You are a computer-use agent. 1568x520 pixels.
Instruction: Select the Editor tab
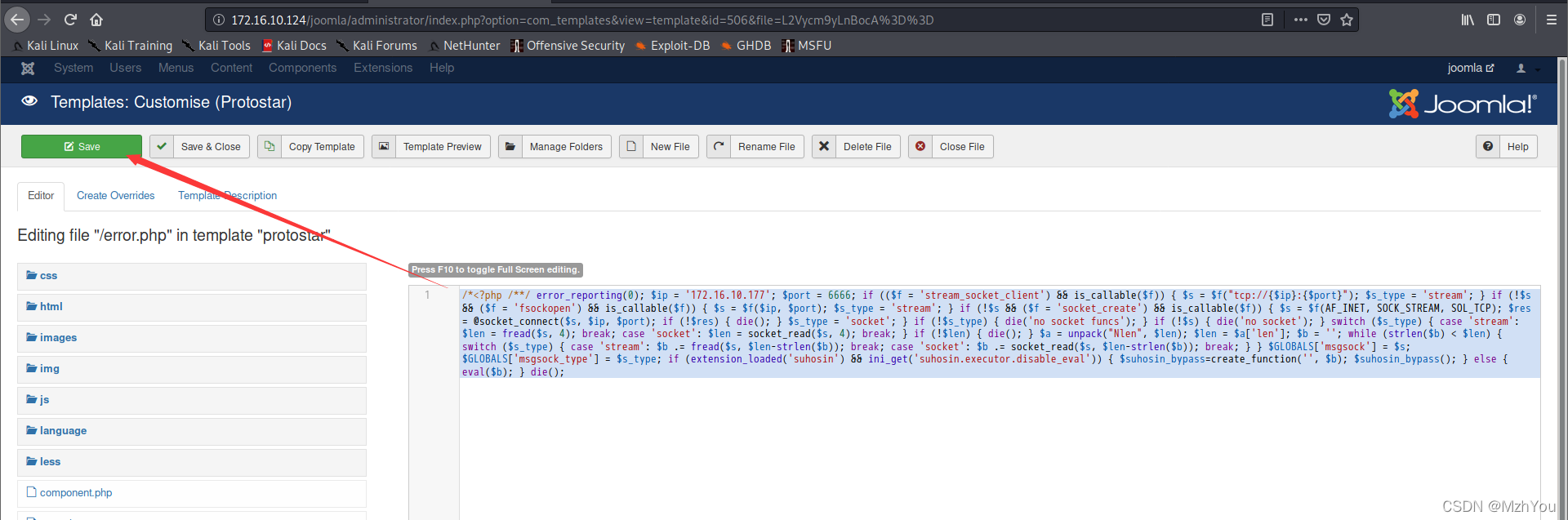pyautogui.click(x=41, y=196)
